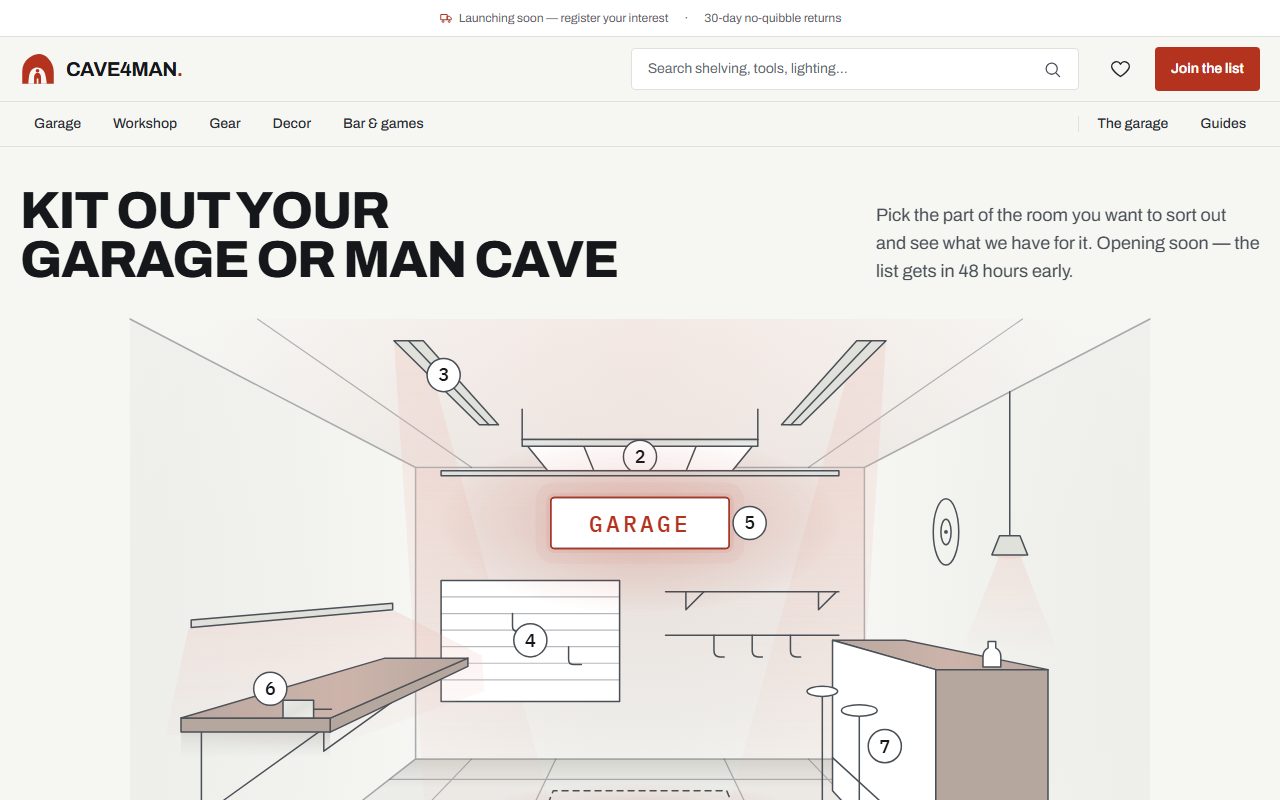The width and height of the screenshot is (1280, 800).
Task: Click the CAVE4MAN arch logo icon
Action: tap(38, 69)
